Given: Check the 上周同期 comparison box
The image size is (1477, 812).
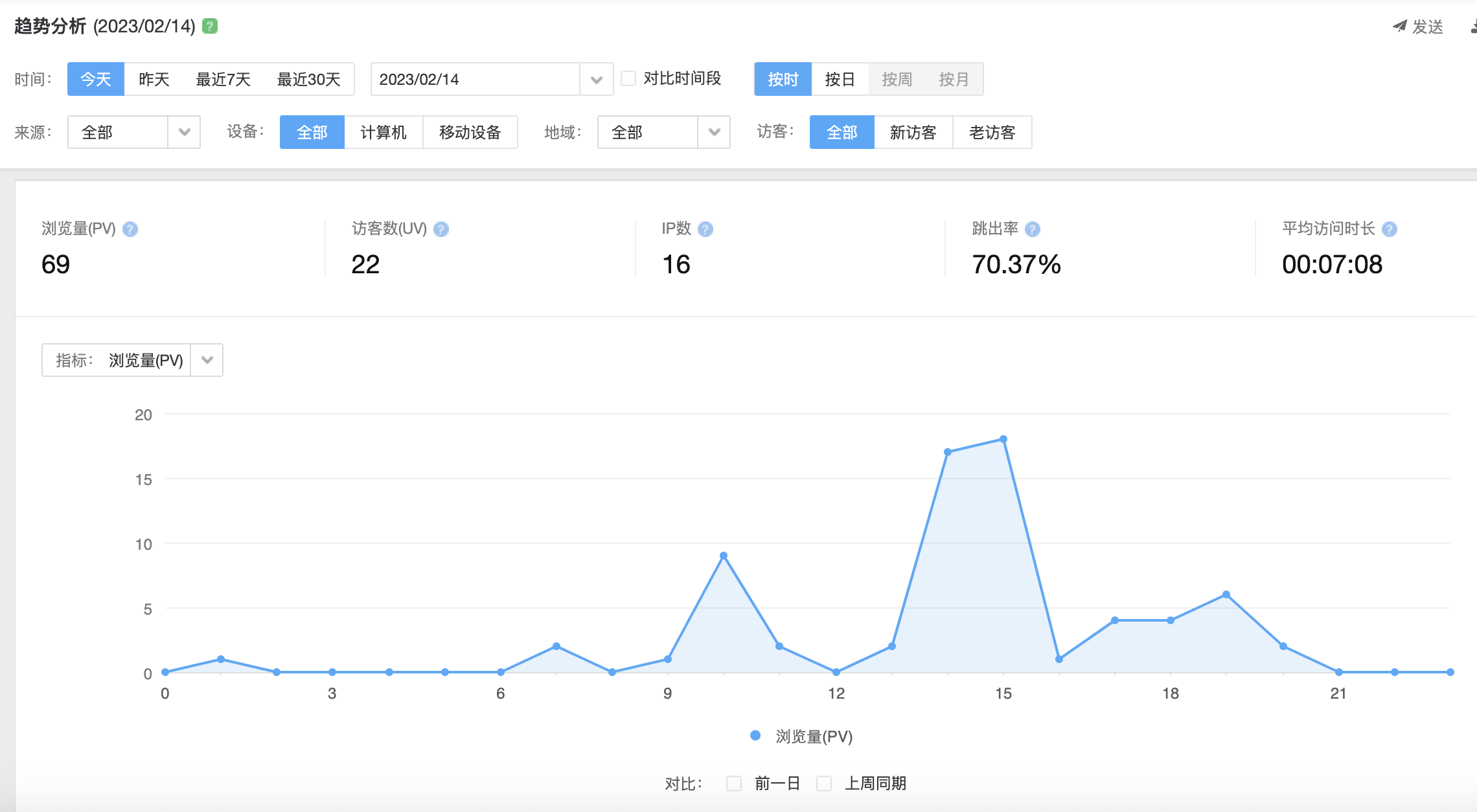Looking at the screenshot, I should (x=824, y=784).
